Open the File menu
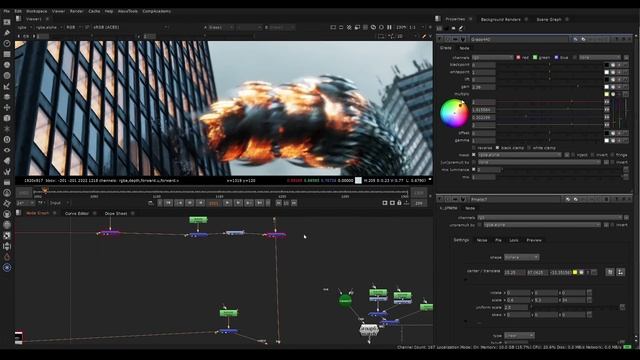 point(7,11)
